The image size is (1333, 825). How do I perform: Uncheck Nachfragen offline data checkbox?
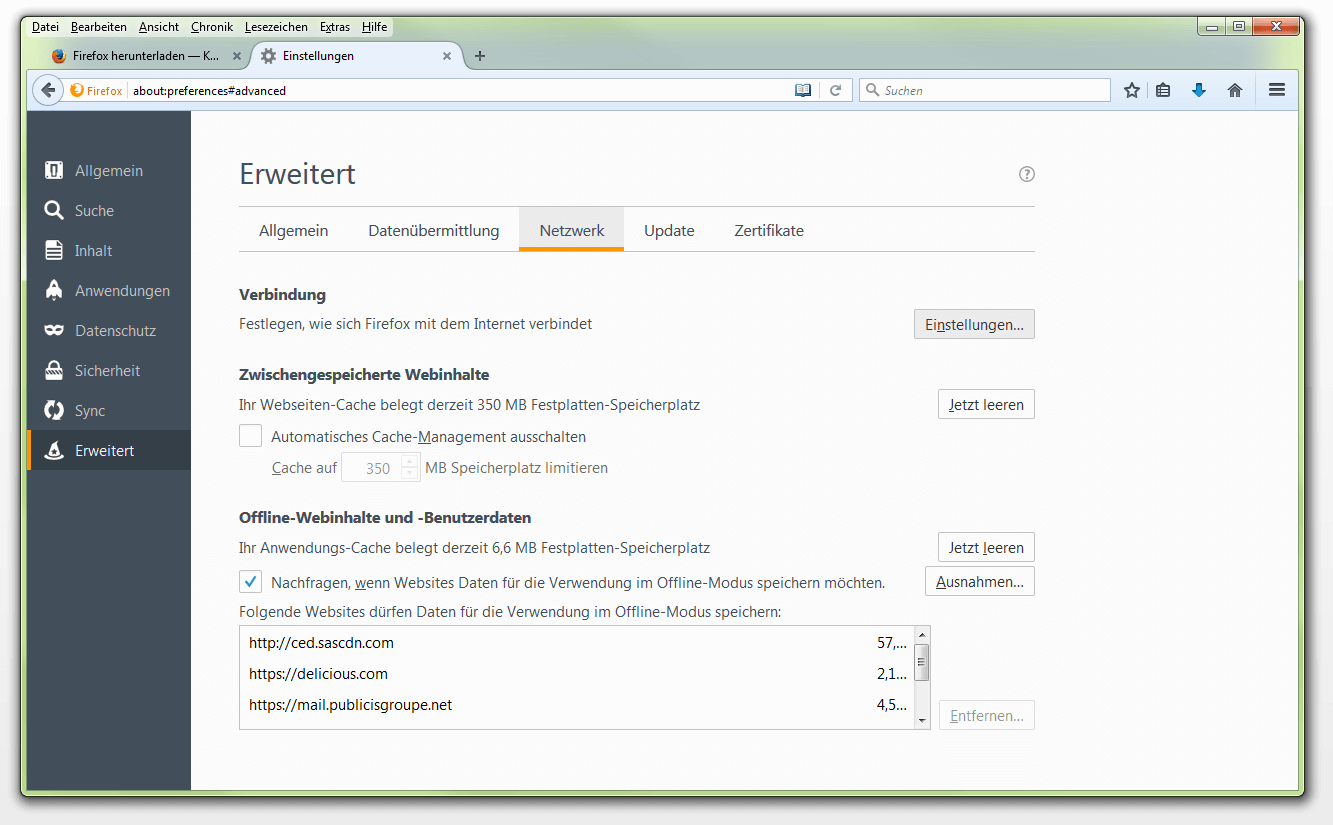click(250, 582)
